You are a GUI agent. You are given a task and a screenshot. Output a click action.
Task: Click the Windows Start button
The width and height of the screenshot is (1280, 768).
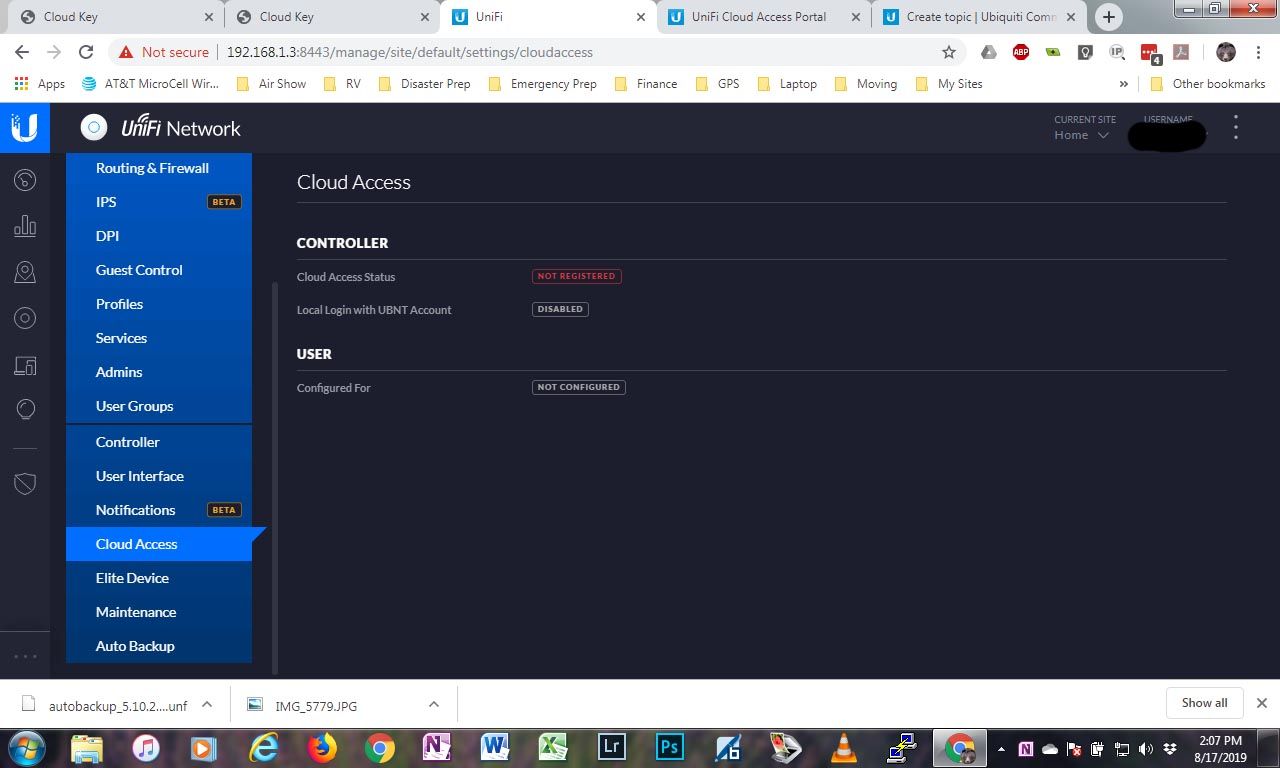point(27,747)
